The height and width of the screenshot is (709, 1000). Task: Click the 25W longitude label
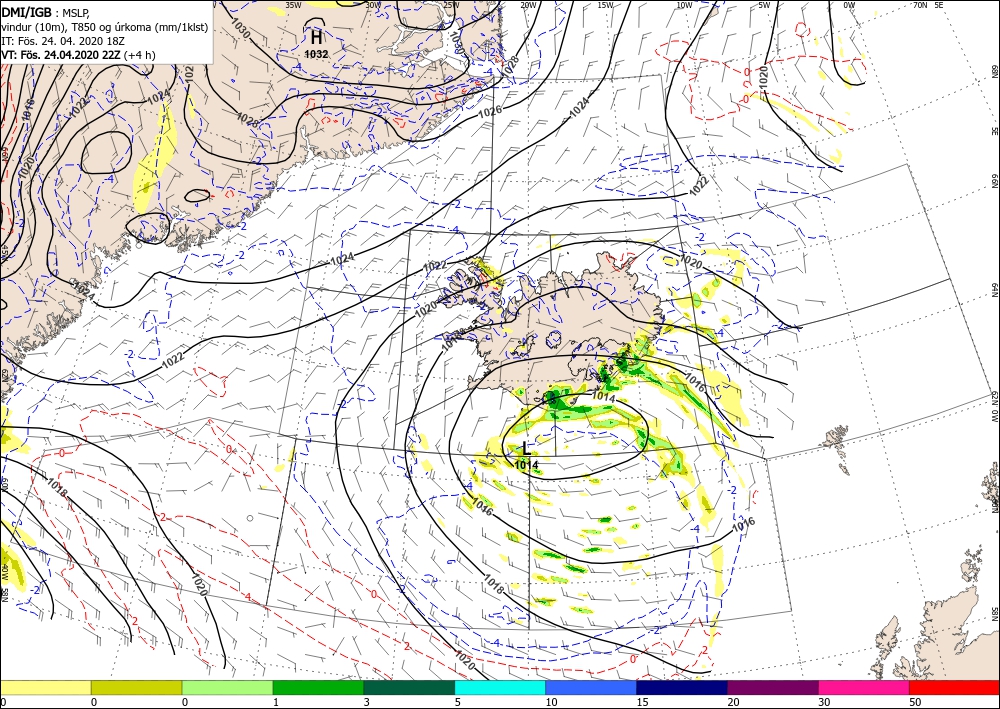[451, 5]
